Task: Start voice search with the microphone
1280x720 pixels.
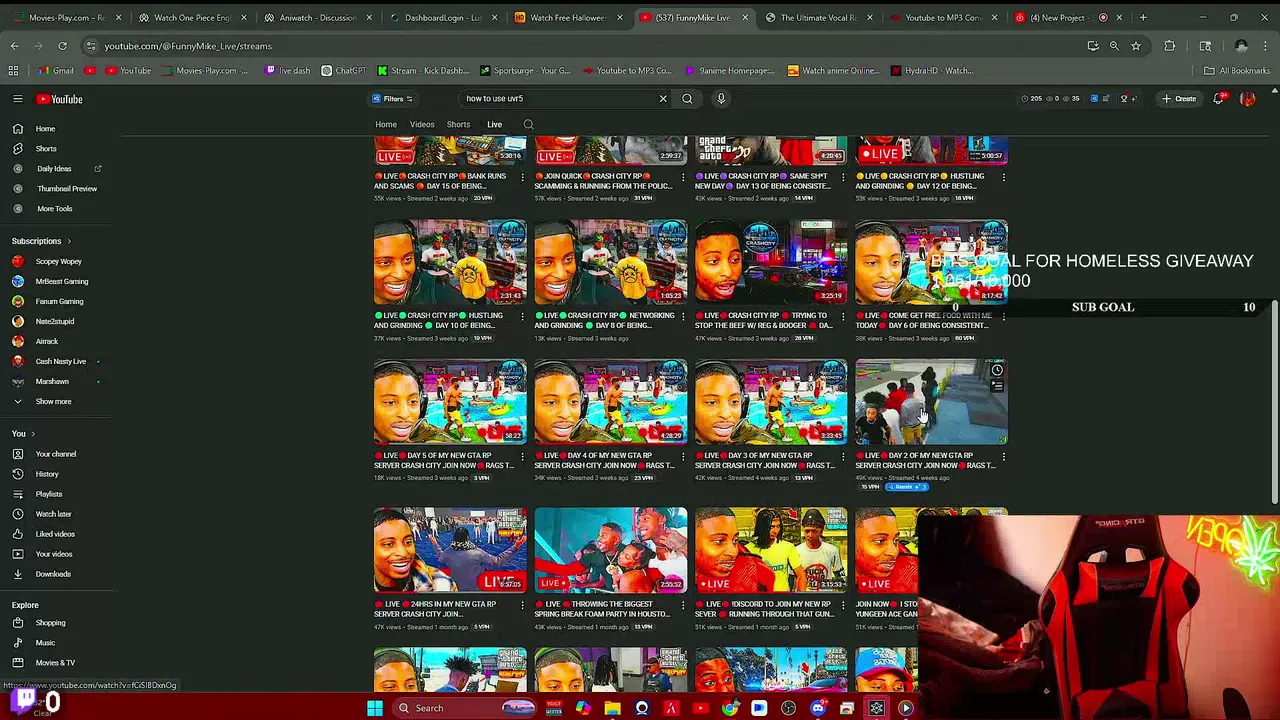Action: click(x=721, y=99)
